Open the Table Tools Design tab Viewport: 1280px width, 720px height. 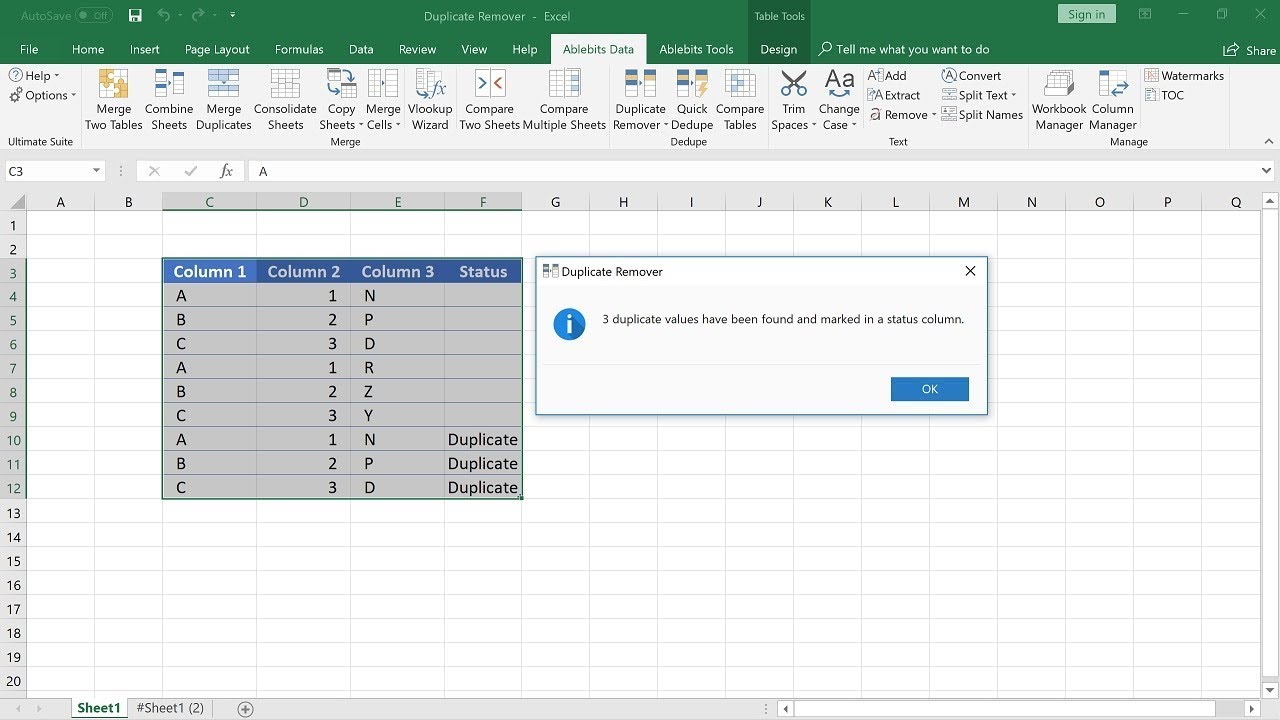click(x=778, y=49)
